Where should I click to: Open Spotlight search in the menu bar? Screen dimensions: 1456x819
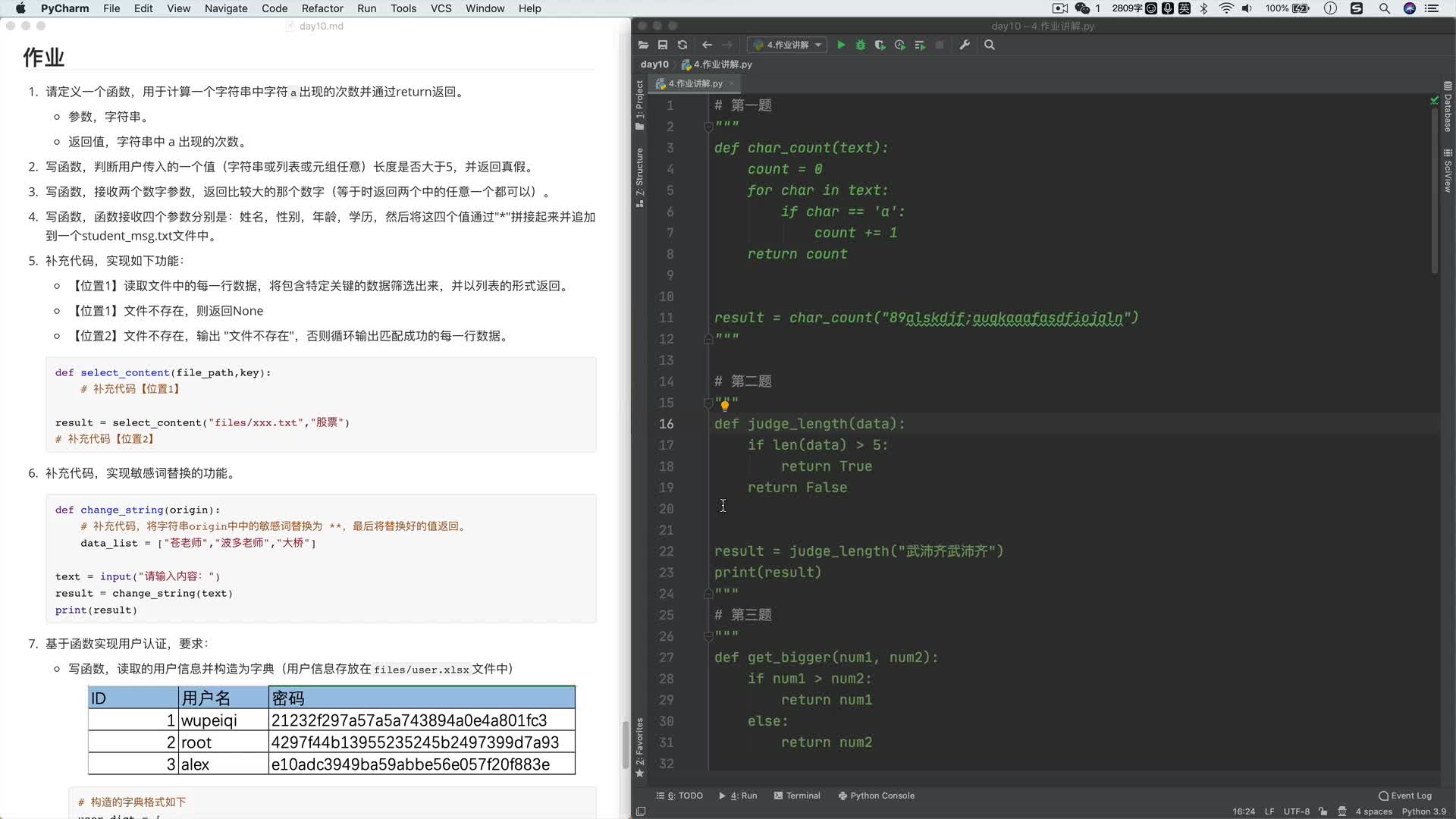[1384, 8]
